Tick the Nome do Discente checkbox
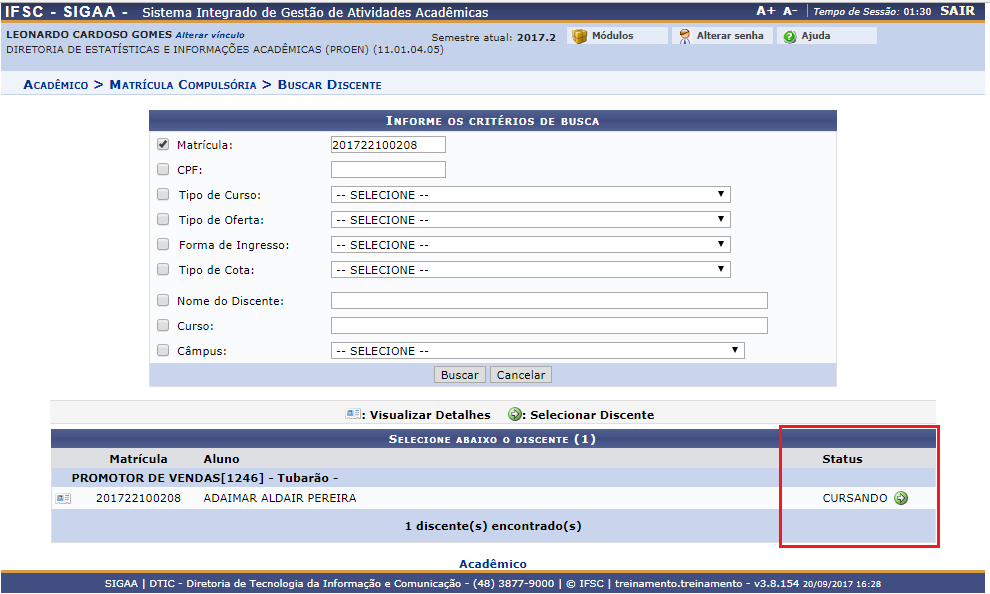990x594 pixels. click(x=163, y=301)
